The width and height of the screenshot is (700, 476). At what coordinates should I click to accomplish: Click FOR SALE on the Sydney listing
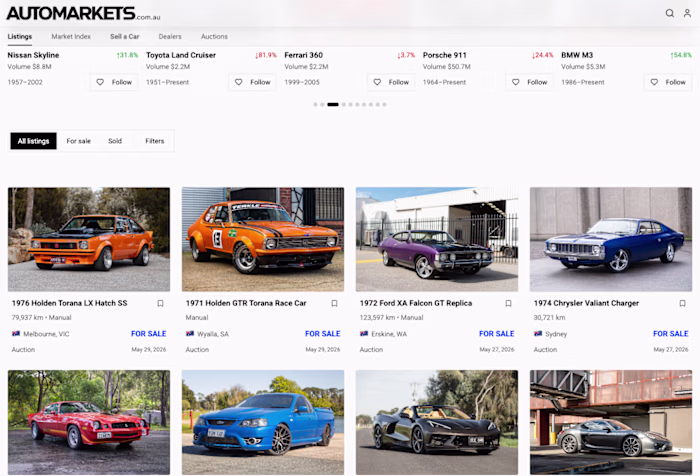671,334
